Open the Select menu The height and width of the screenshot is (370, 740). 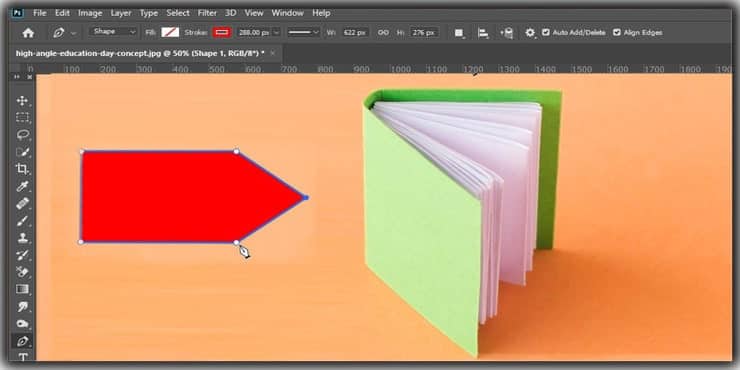pyautogui.click(x=178, y=13)
